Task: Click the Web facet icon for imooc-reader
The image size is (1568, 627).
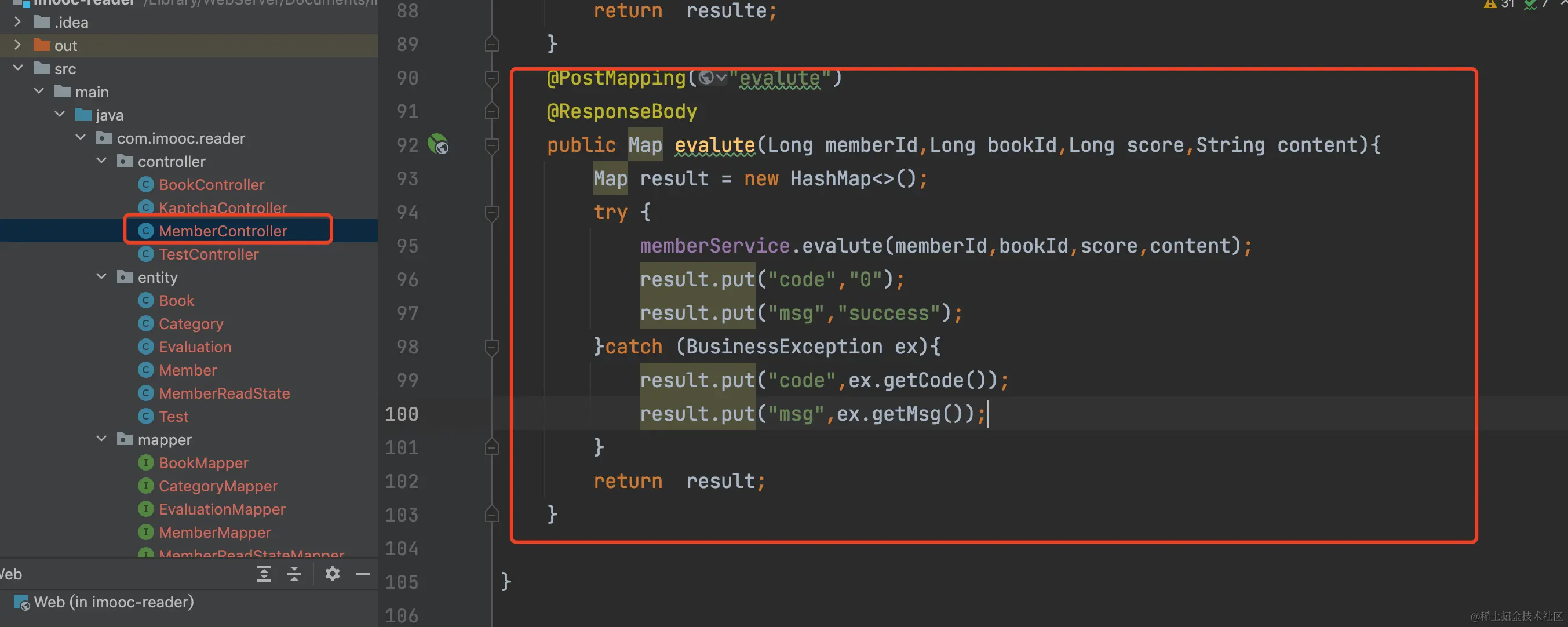Action: click(21, 602)
